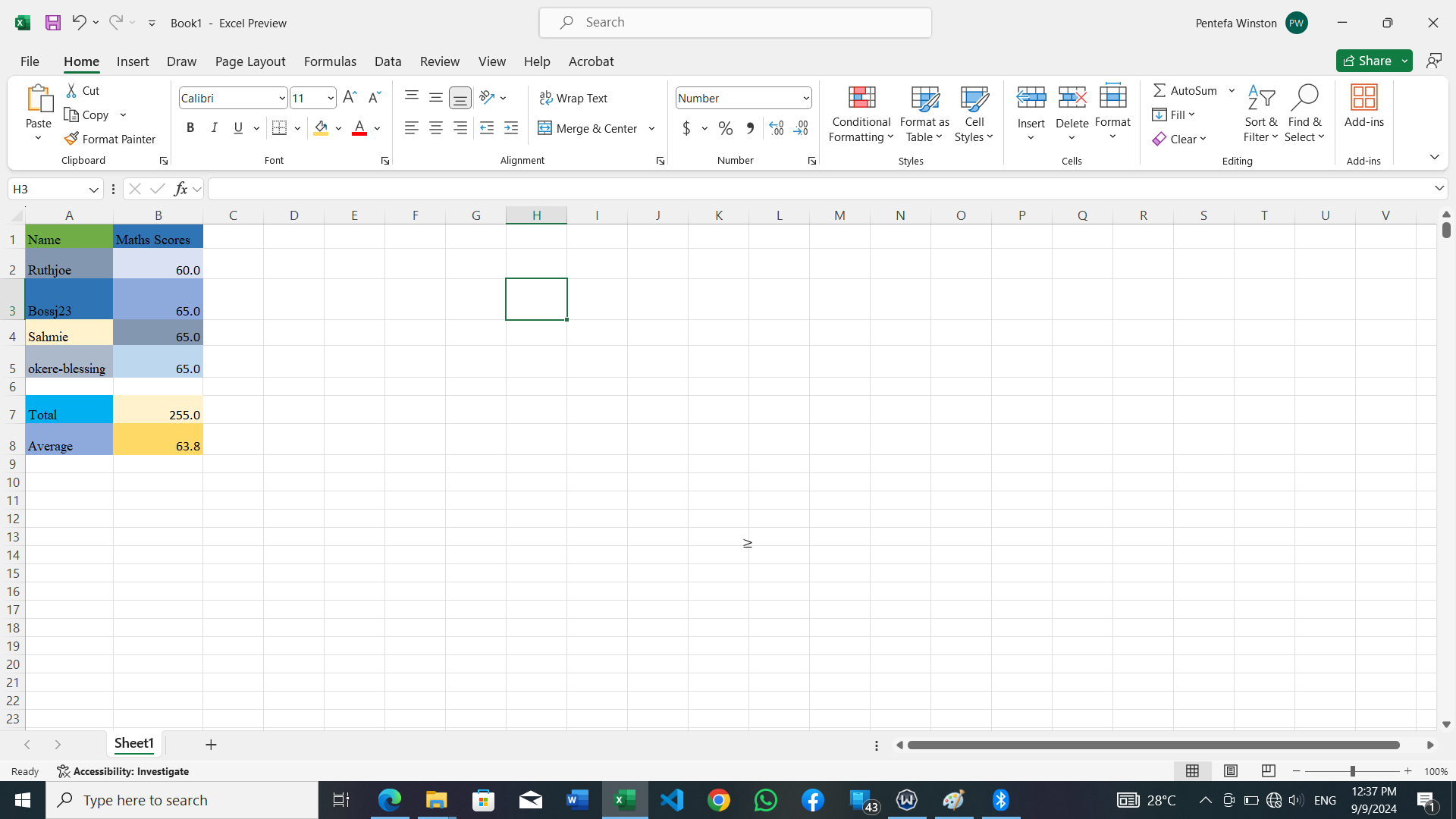Click the Increase Font Size icon
The height and width of the screenshot is (819, 1456).
350,97
